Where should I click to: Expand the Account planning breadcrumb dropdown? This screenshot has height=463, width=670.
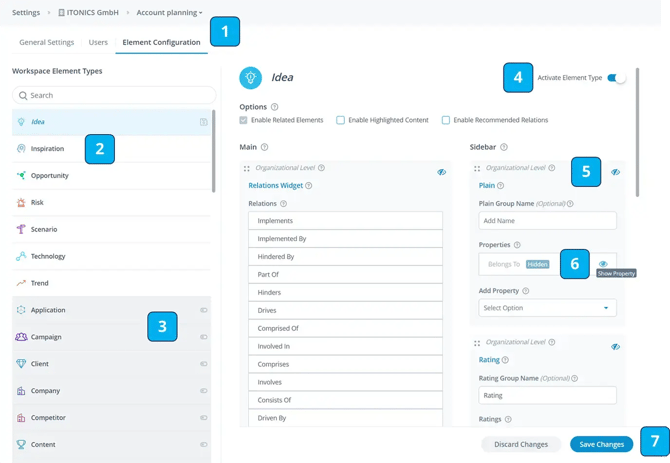[169, 13]
